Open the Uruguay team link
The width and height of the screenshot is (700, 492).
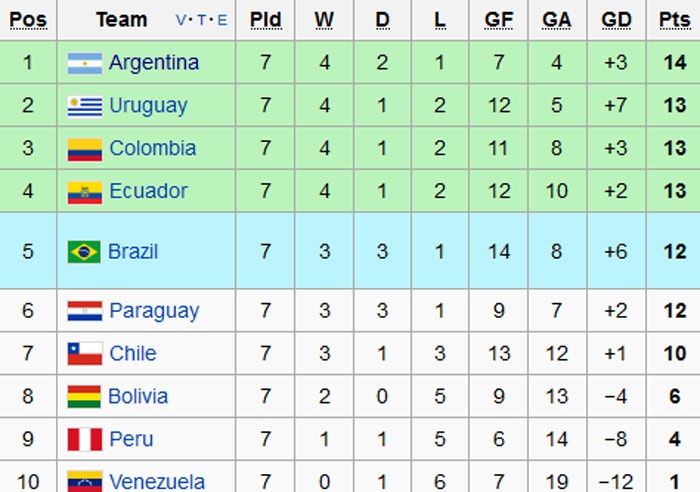click(x=148, y=106)
